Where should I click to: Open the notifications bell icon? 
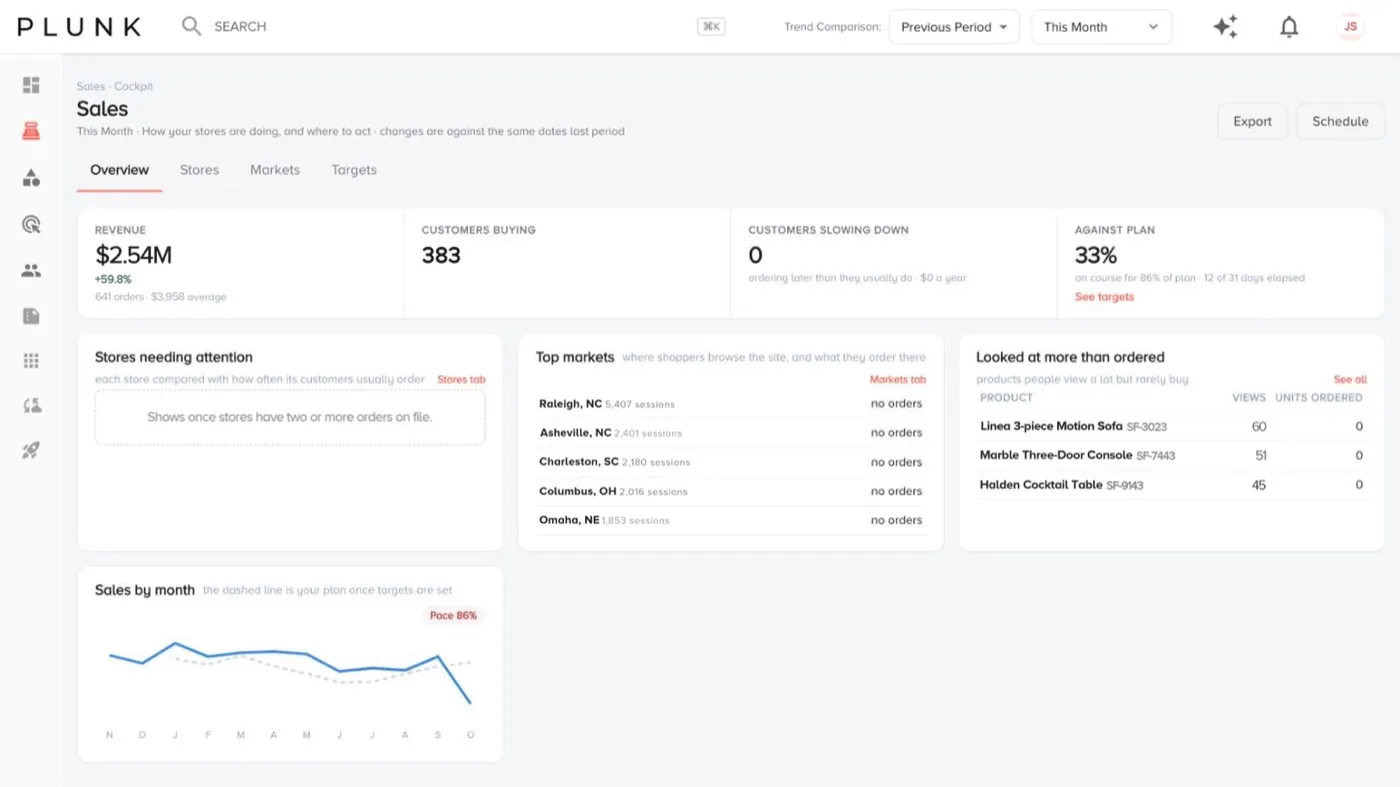[x=1290, y=27]
